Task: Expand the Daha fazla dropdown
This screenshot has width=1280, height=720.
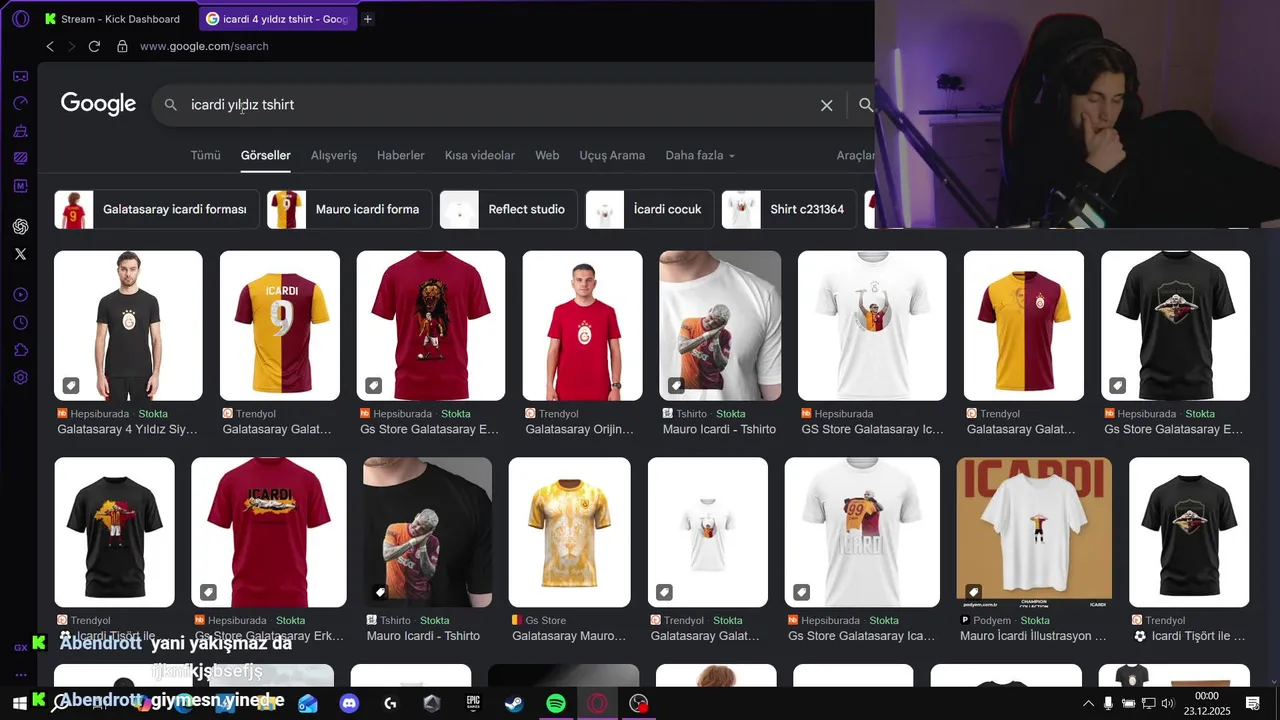Action: (700, 155)
